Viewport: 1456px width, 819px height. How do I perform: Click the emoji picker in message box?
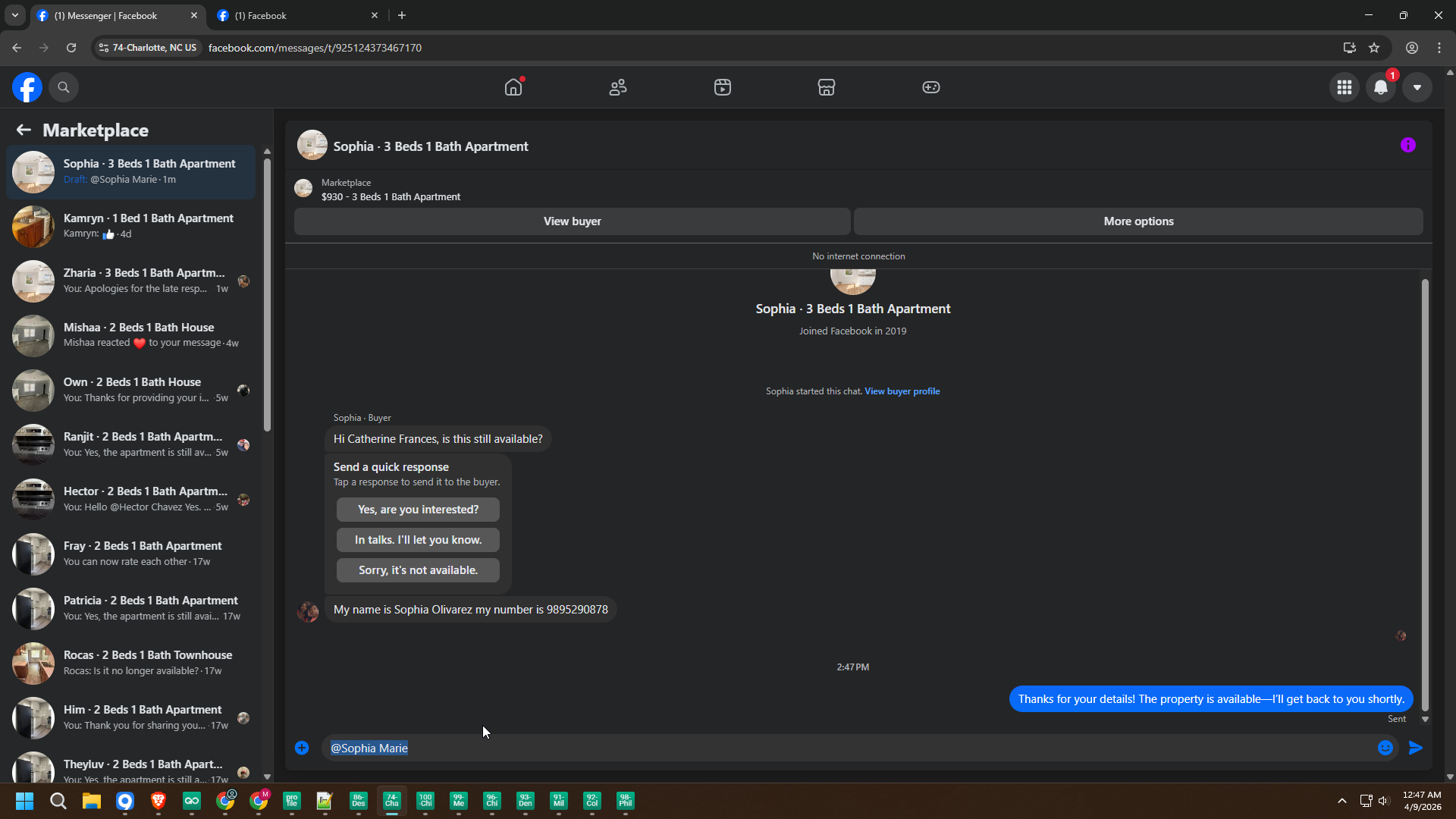point(1385,748)
